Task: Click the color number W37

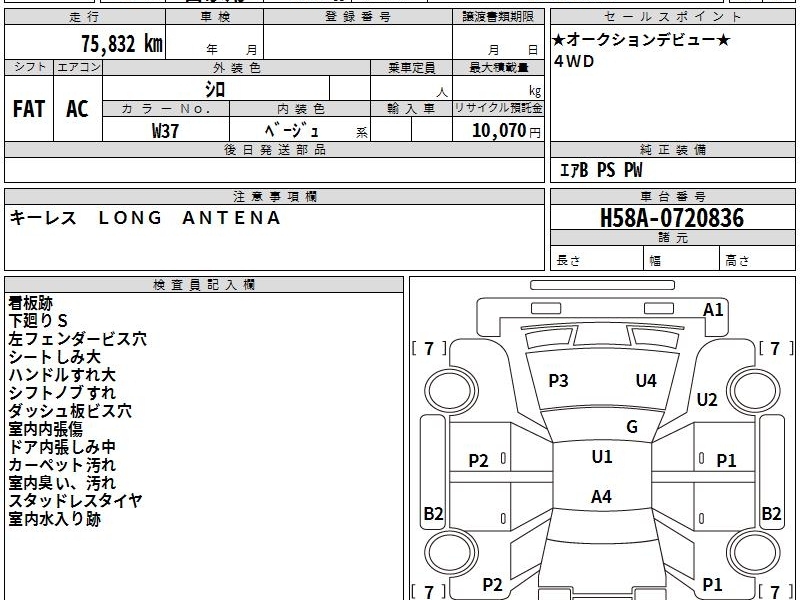Action: (x=165, y=131)
